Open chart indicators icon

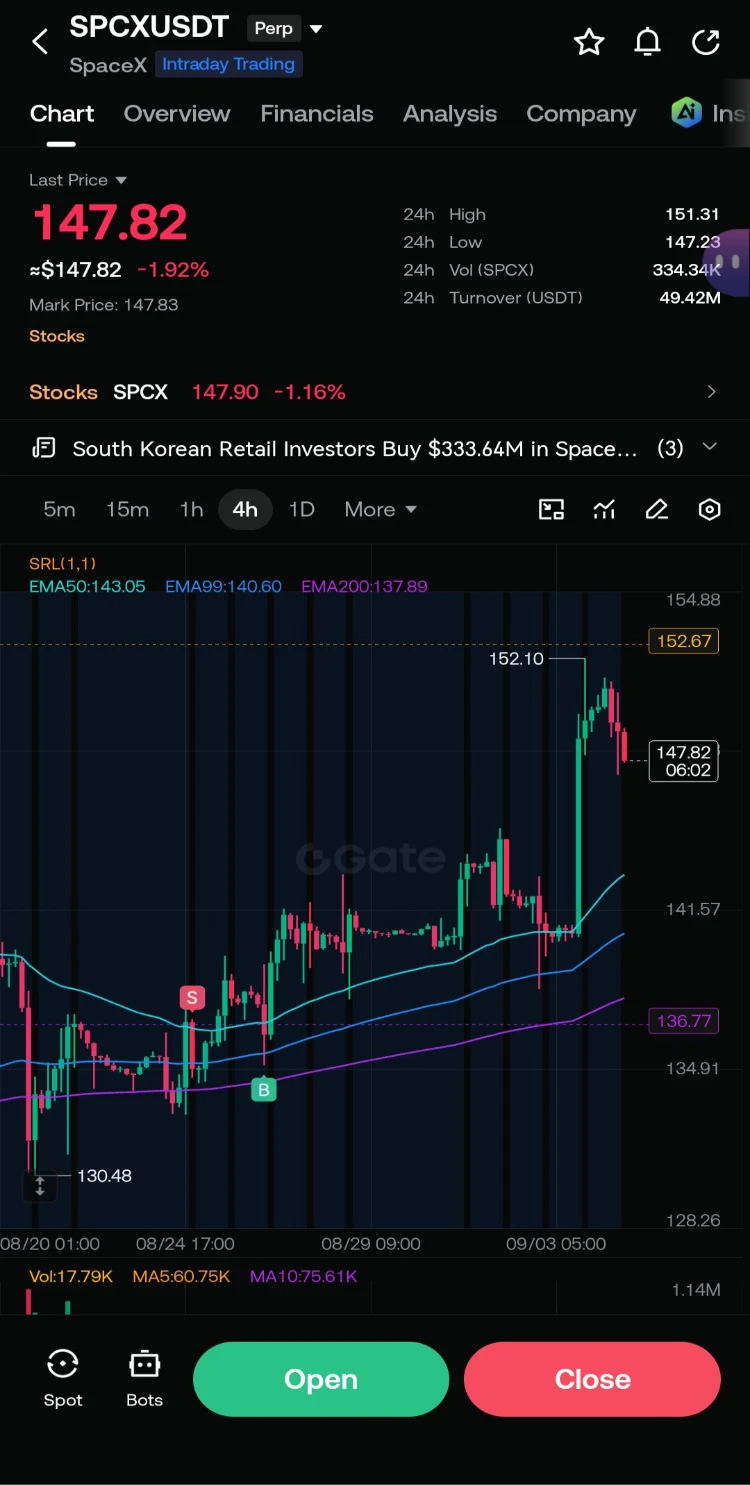[604, 510]
